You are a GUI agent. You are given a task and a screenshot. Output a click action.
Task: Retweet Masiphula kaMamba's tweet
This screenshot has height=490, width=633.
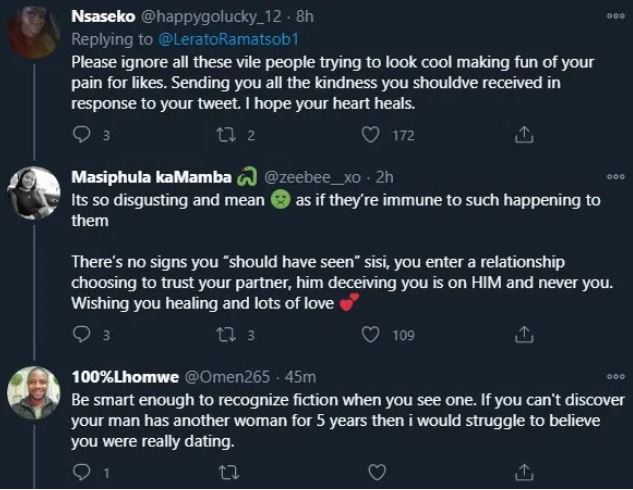pyautogui.click(x=226, y=335)
